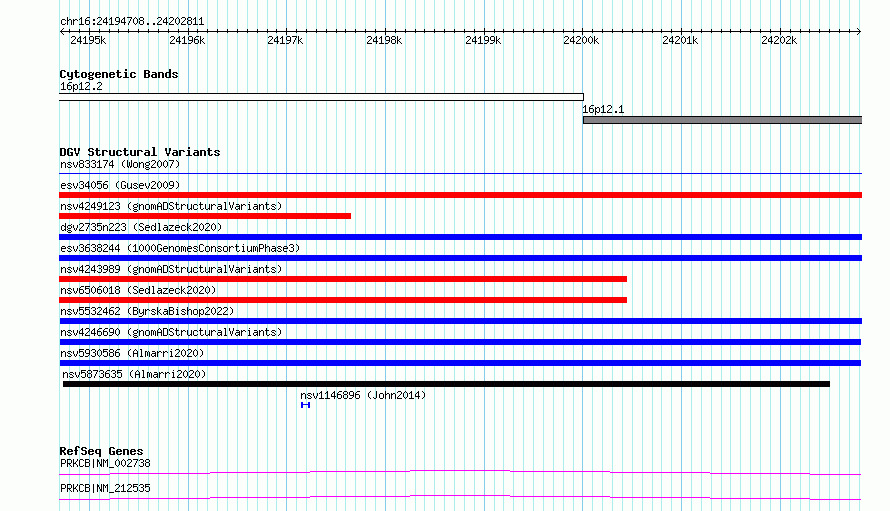Viewport: 890px width, 511px height.
Task: Click the 24197k ruler tick label
Action: click(286, 40)
